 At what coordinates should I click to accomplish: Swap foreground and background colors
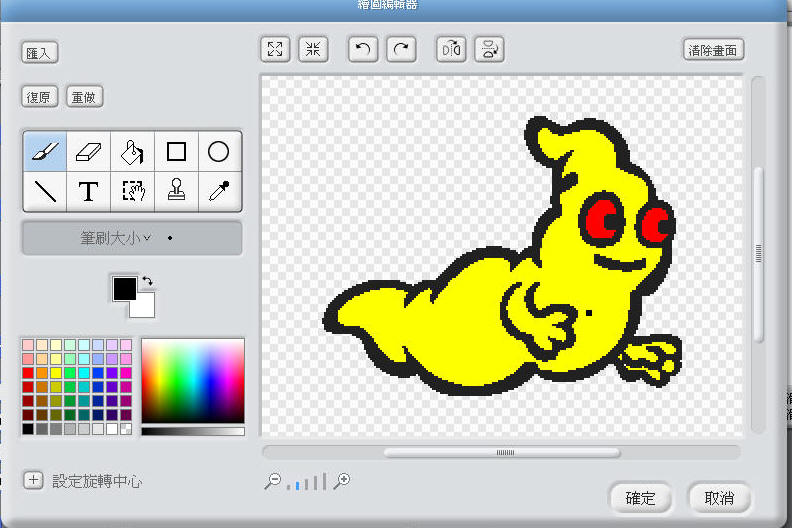(148, 282)
